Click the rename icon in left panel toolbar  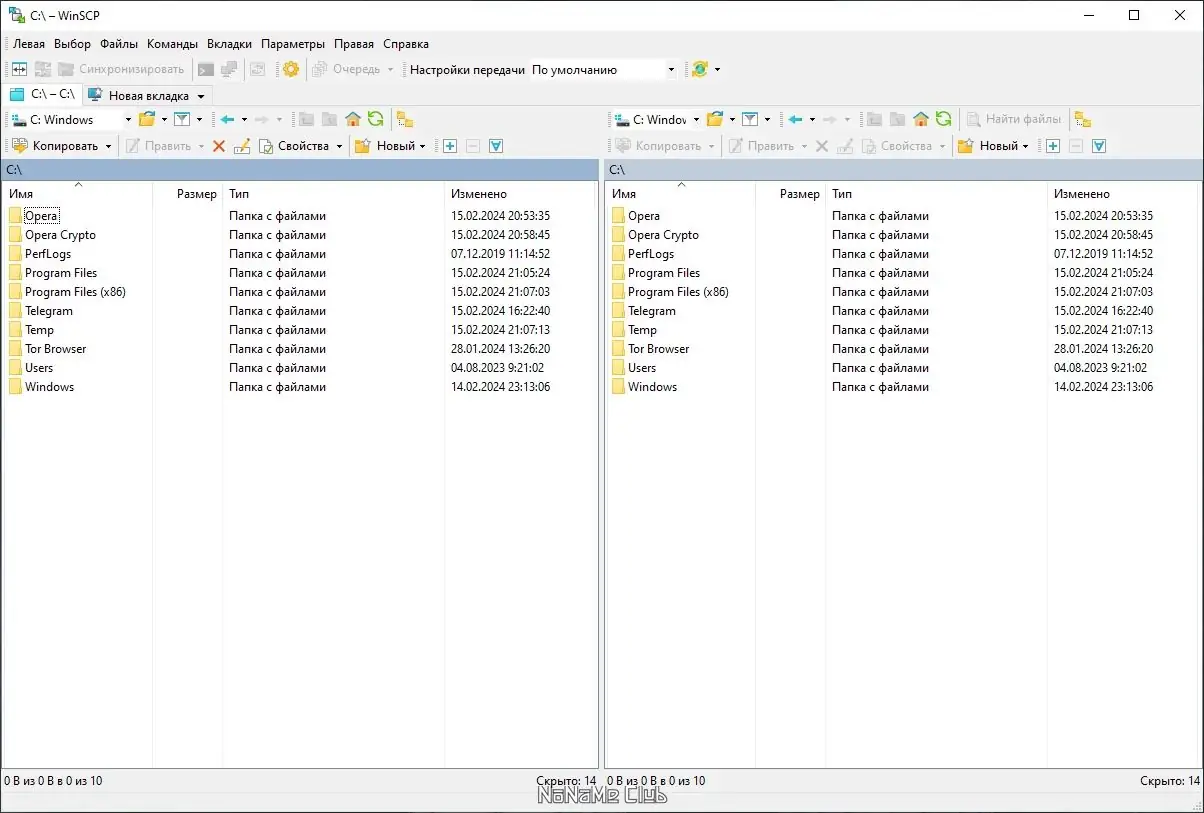coord(241,146)
